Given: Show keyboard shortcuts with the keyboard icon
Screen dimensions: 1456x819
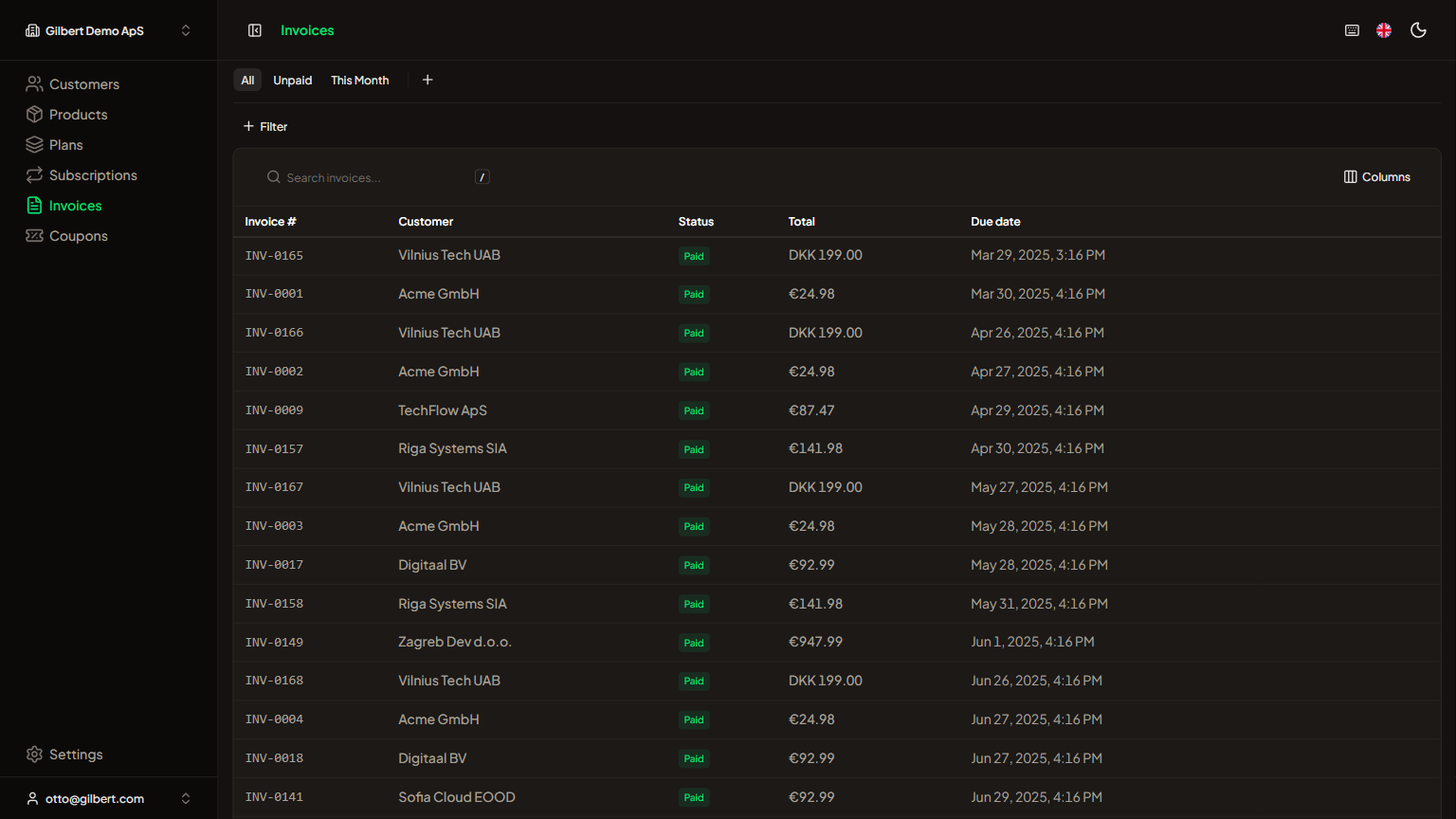Looking at the screenshot, I should tap(1352, 29).
